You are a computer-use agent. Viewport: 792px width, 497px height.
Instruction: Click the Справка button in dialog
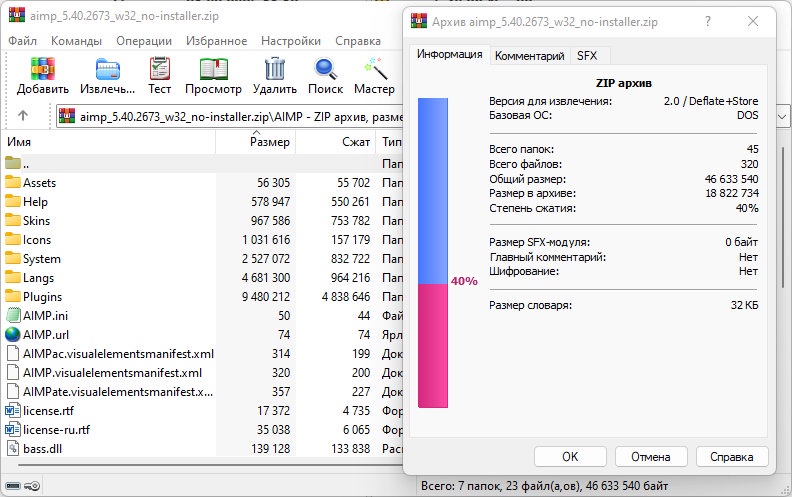coord(732,457)
